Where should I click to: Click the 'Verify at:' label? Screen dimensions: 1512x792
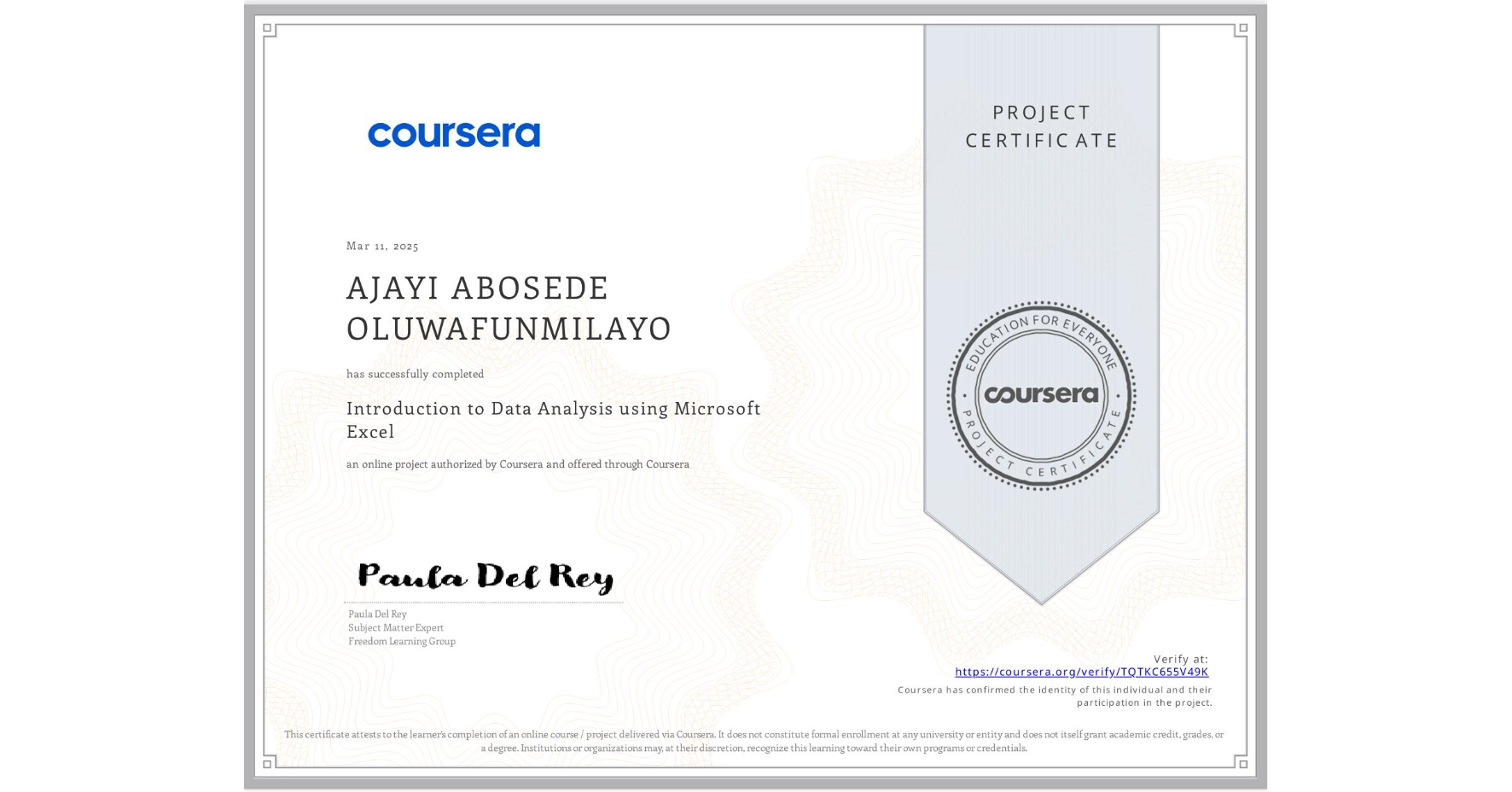coord(1181,659)
